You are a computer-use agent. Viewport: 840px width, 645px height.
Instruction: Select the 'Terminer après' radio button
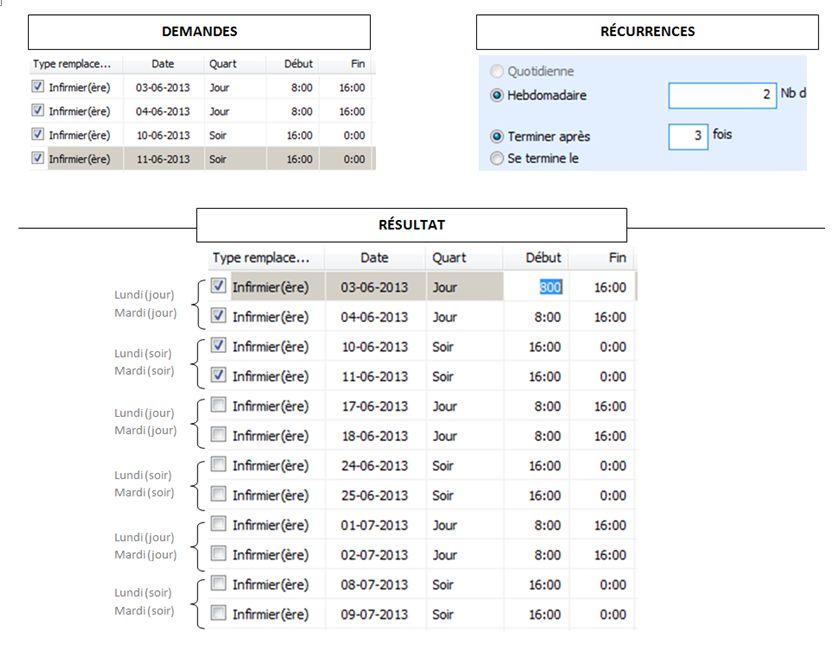click(497, 137)
